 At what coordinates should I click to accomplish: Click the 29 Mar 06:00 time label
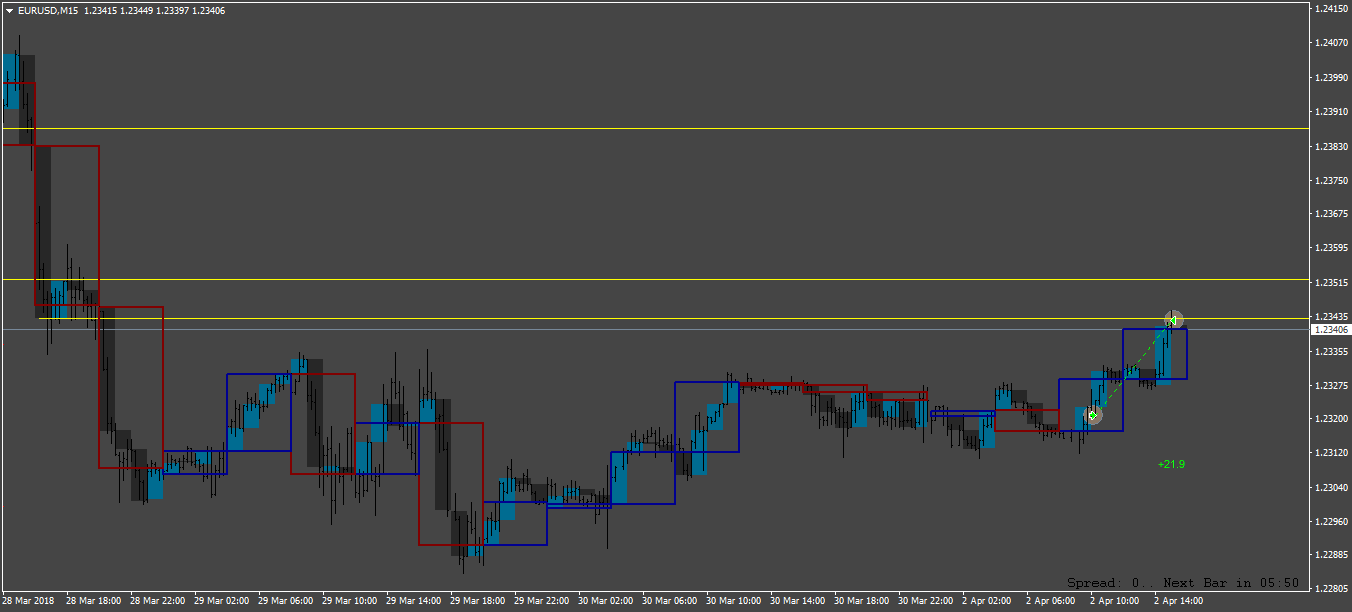tap(286, 601)
